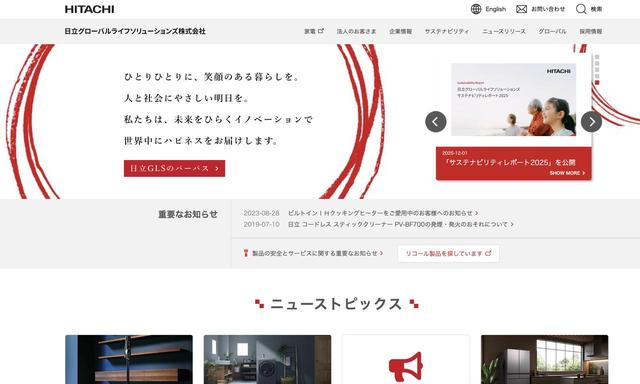The width and height of the screenshot is (640, 384).
Task: Click the red exclamation icon beside 製品の安全
Action: click(x=246, y=253)
